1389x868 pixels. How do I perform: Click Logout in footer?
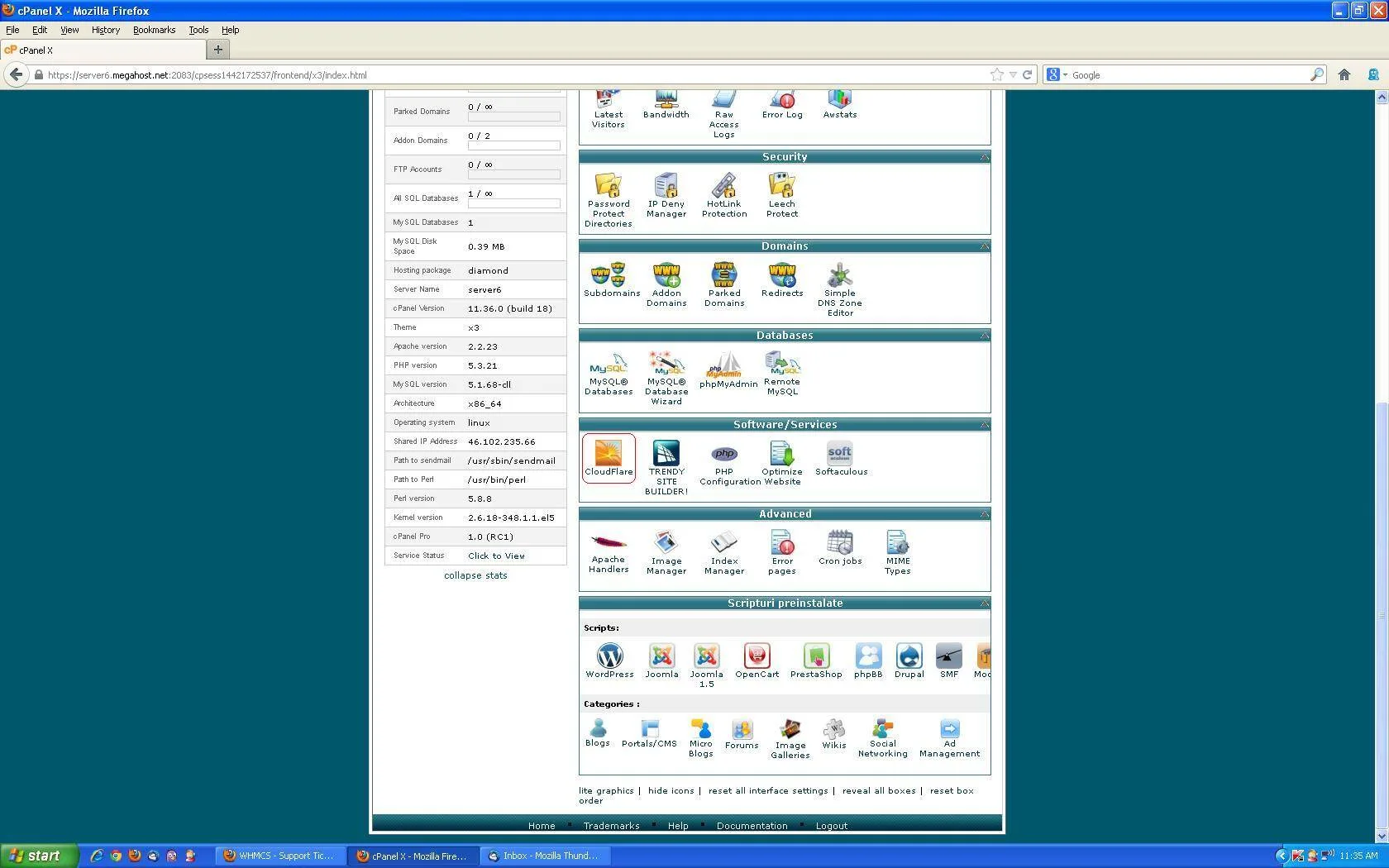click(831, 826)
